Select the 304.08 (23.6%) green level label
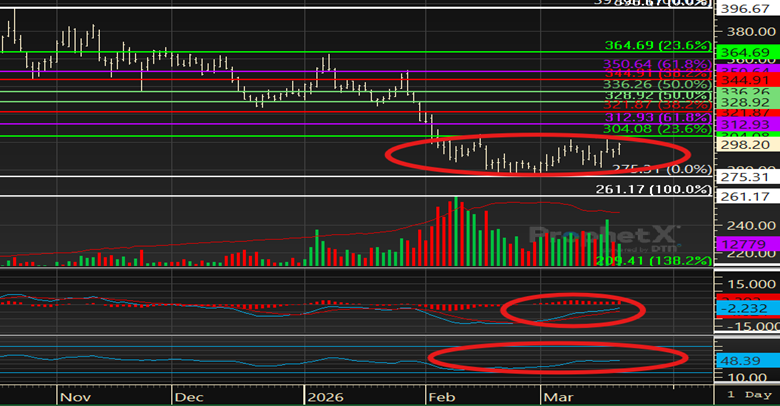Viewport: 780px width, 406px height. [x=657, y=129]
